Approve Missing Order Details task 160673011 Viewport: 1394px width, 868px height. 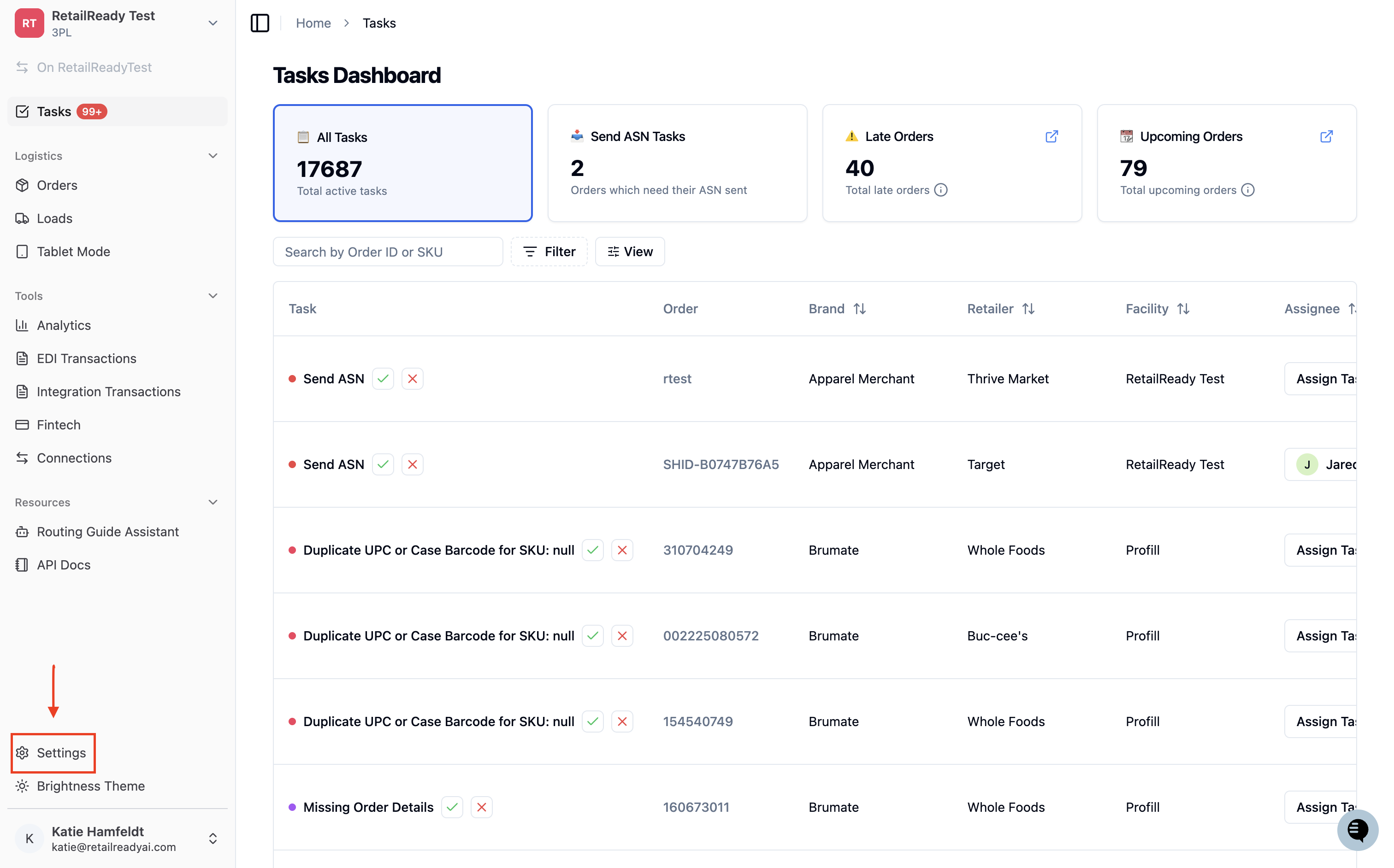pos(452,807)
